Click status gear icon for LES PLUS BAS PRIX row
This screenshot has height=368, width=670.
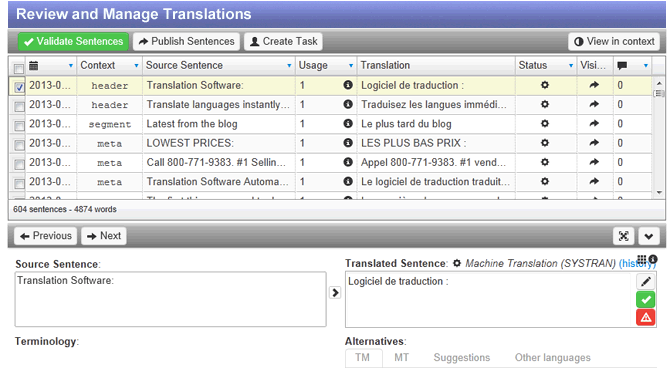point(544,143)
